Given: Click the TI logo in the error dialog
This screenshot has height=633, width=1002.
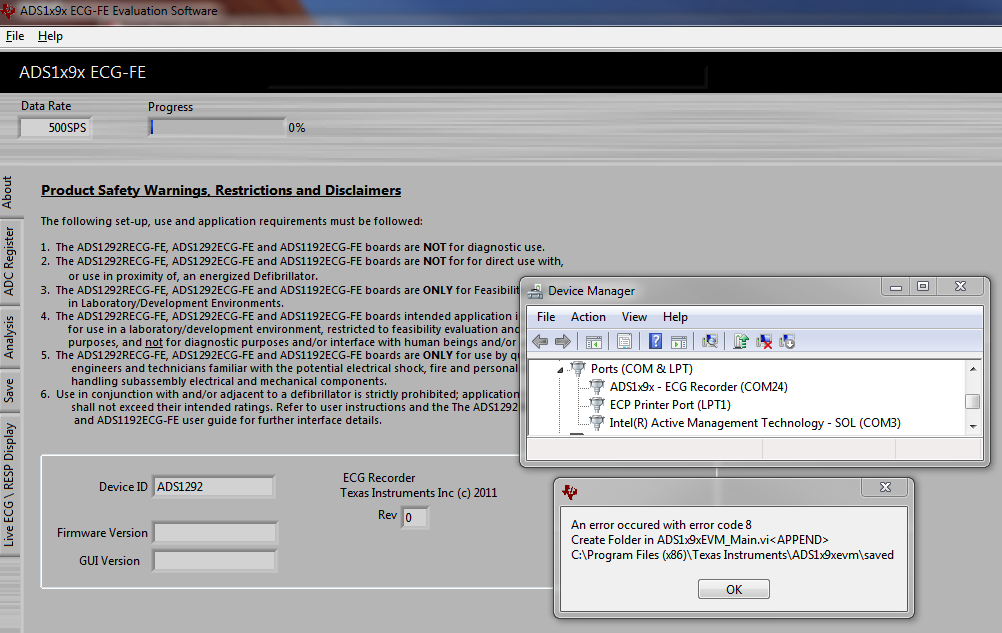Looking at the screenshot, I should [x=569, y=492].
